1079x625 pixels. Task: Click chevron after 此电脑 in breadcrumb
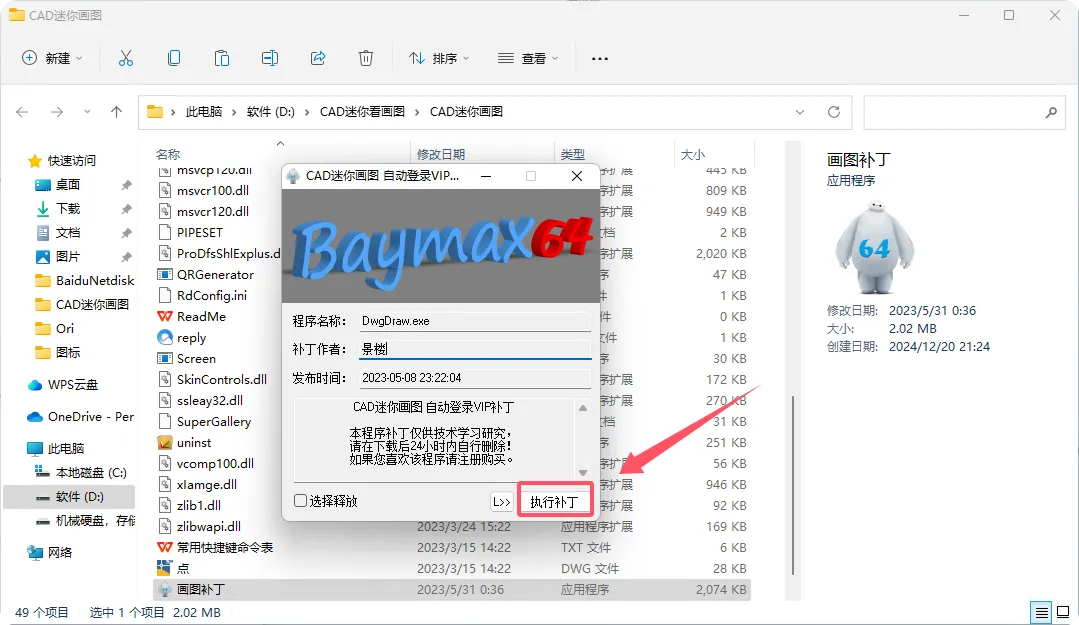[x=234, y=112]
